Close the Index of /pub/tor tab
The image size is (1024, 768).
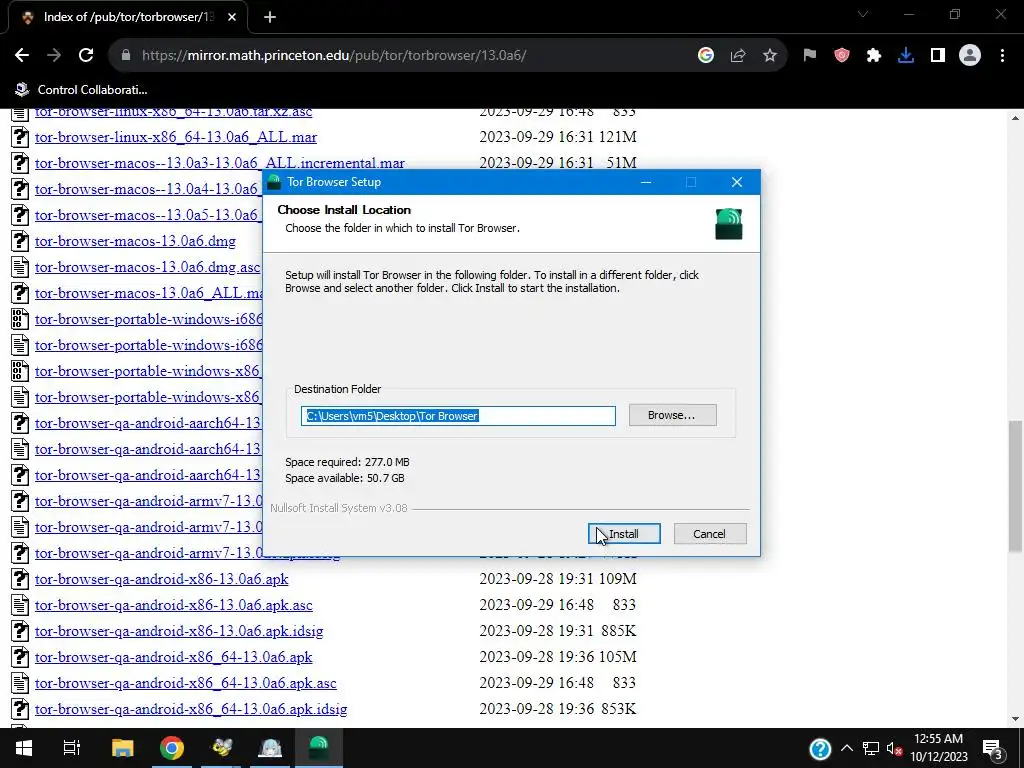click(232, 18)
